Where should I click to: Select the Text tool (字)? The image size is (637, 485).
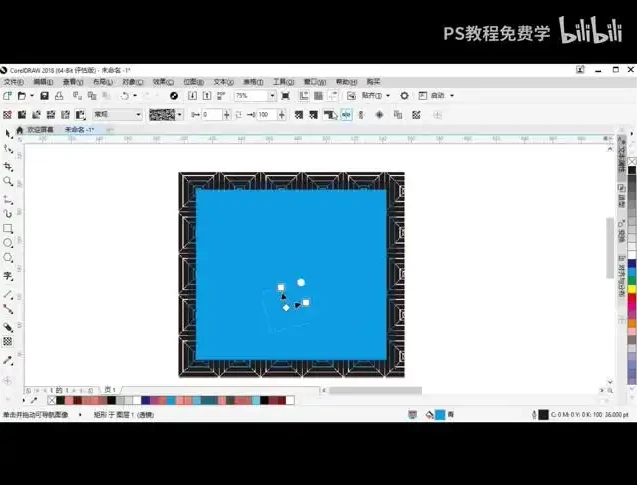(8, 275)
